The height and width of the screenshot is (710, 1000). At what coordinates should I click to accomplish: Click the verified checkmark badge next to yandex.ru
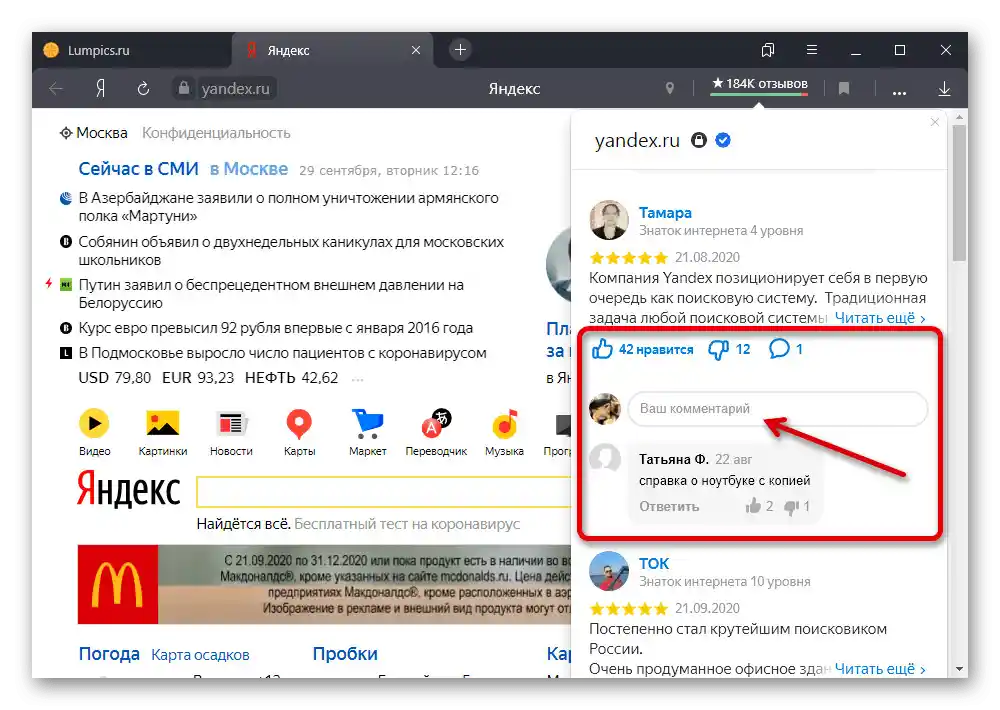723,140
